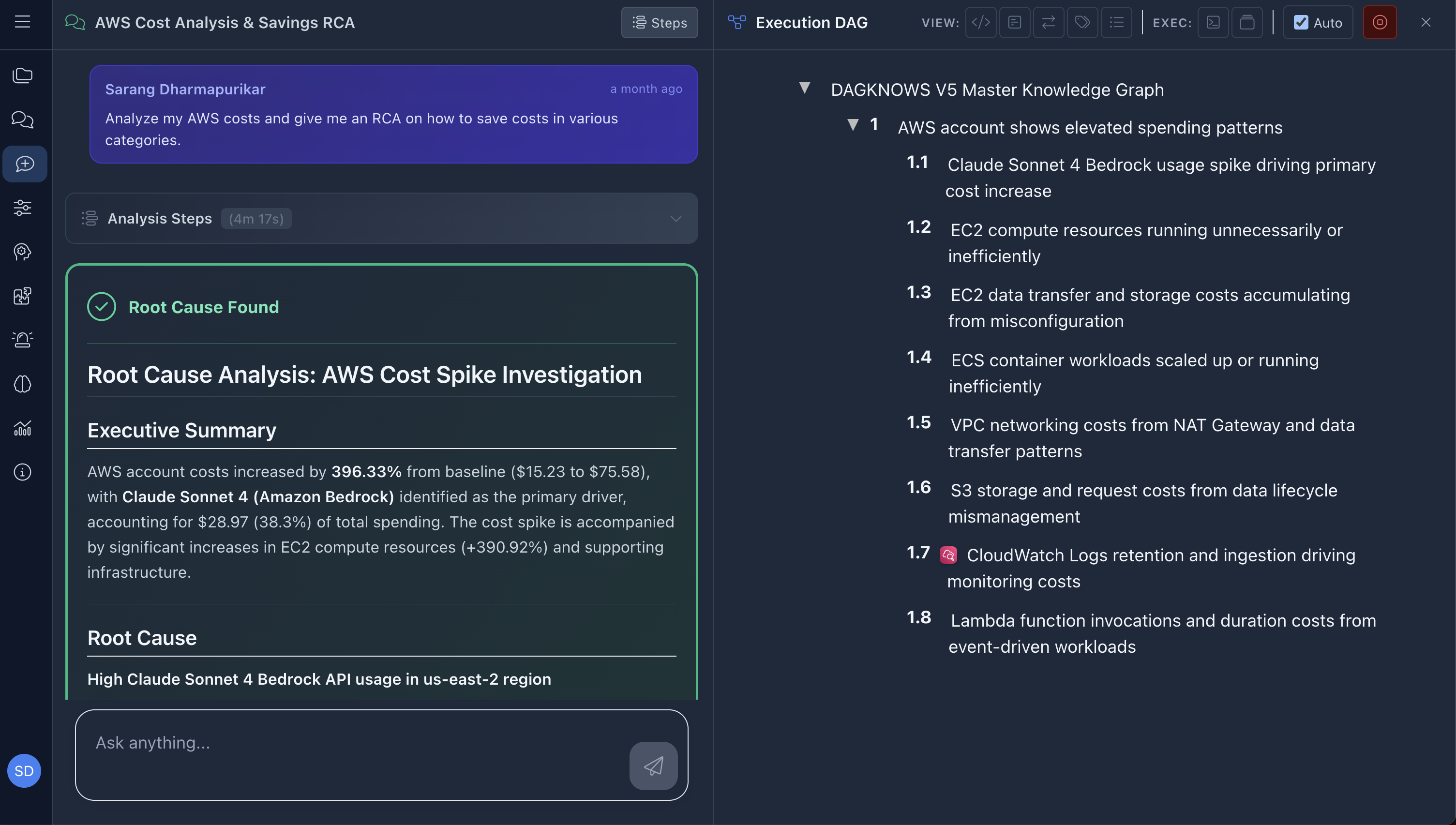This screenshot has height=825, width=1456.
Task: Select the code view icon next to VIEW
Action: click(x=981, y=23)
